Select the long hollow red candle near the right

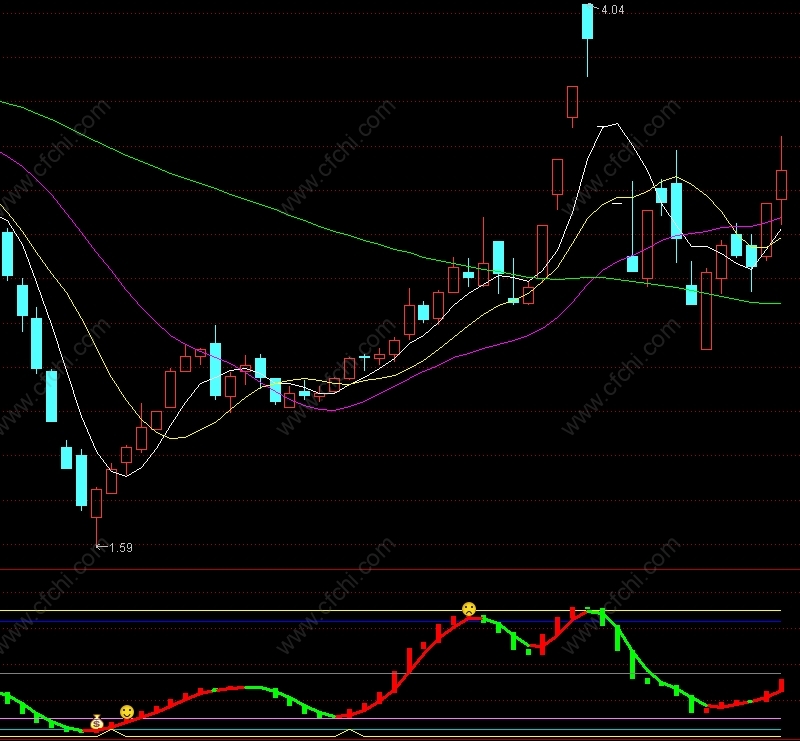707,310
